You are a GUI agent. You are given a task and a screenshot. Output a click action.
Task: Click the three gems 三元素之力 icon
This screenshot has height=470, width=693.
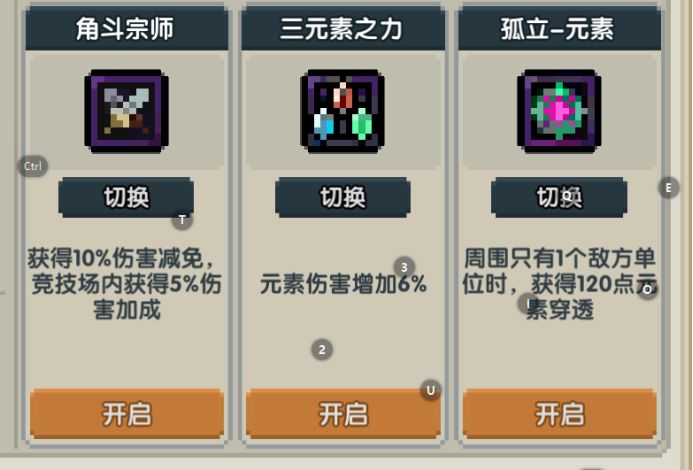(343, 111)
